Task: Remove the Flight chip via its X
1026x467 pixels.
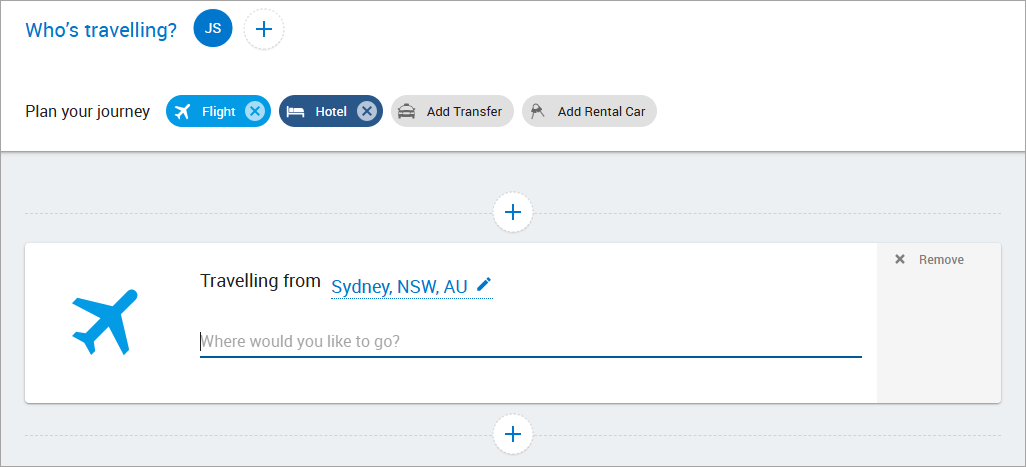Action: (255, 111)
